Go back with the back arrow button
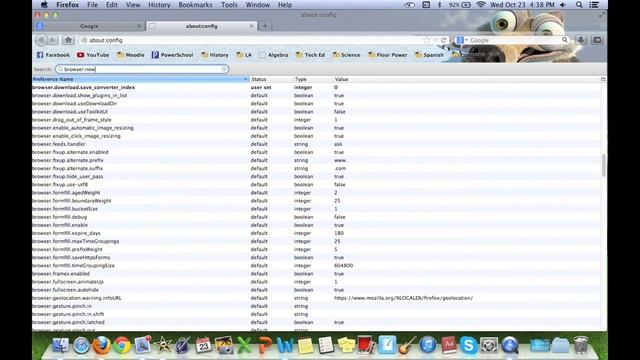 coord(41,40)
